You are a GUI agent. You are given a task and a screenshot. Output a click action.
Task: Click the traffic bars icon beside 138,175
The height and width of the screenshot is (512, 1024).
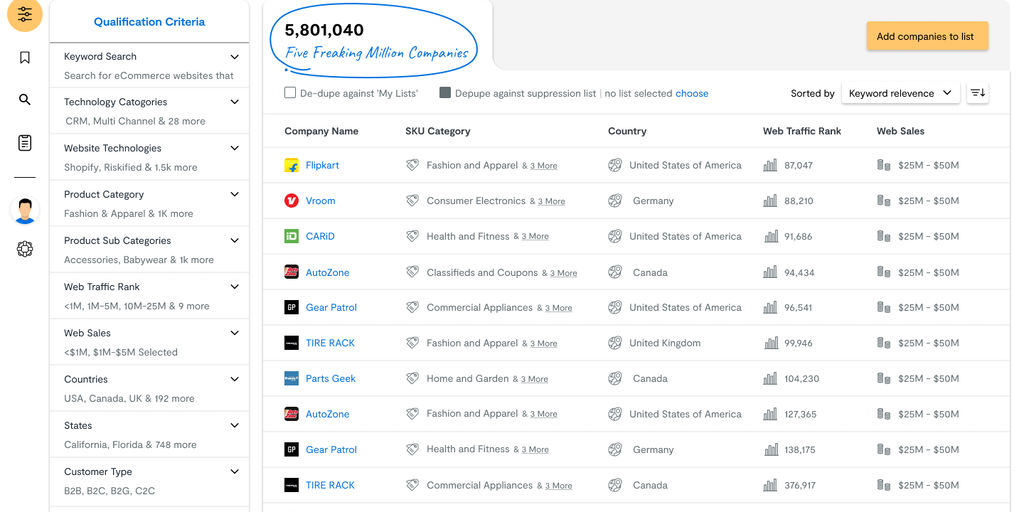770,449
